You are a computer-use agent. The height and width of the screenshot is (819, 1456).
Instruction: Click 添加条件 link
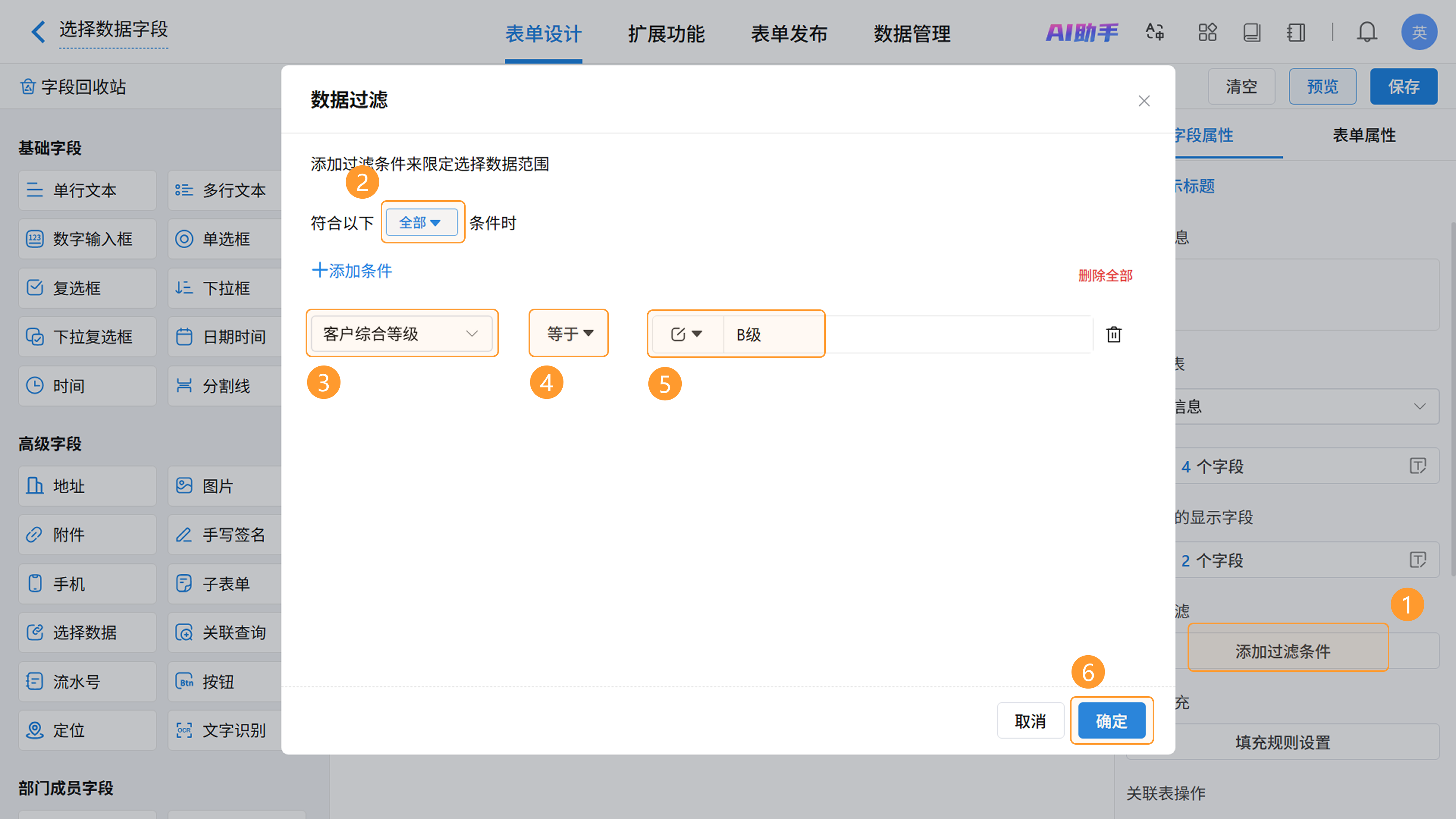point(351,271)
